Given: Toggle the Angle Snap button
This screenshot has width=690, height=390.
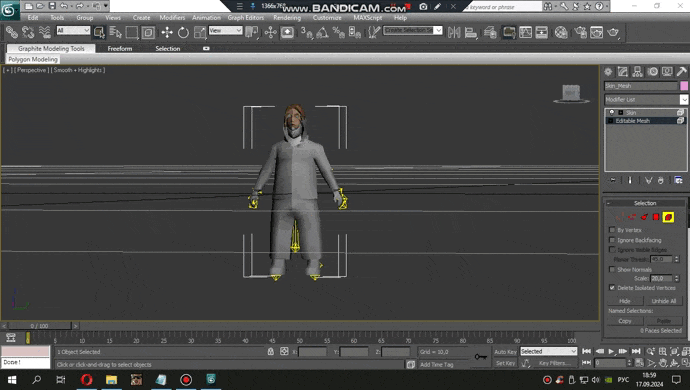Looking at the screenshot, I should (x=322, y=32).
